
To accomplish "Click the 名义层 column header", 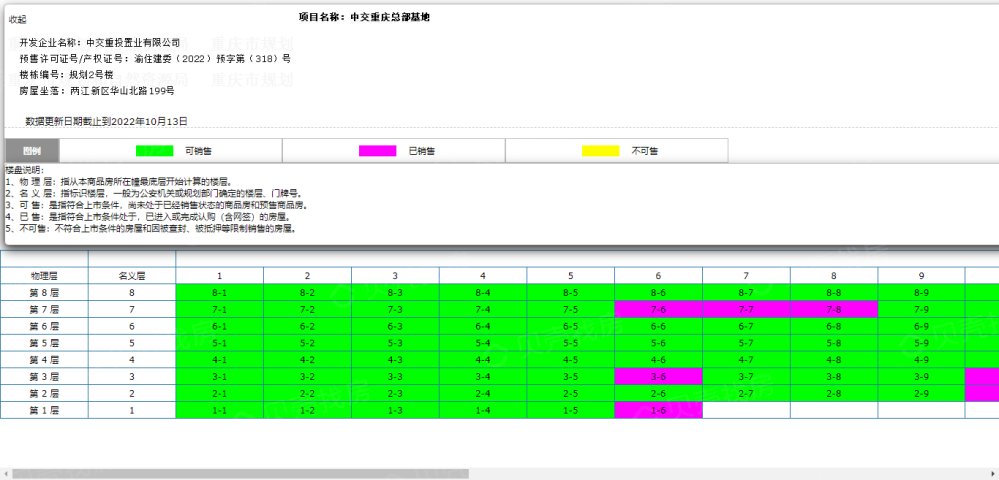I will [132, 276].
